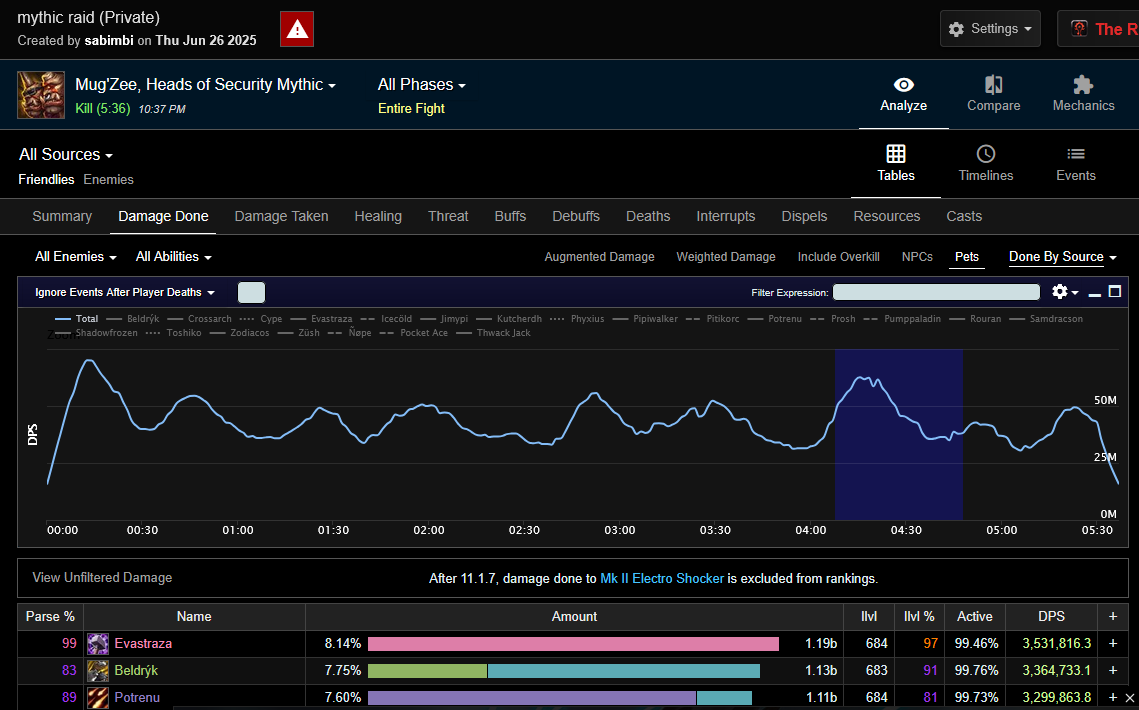The image size is (1139, 710).
Task: Toggle Pocket Ace series in legend
Action: point(414,332)
